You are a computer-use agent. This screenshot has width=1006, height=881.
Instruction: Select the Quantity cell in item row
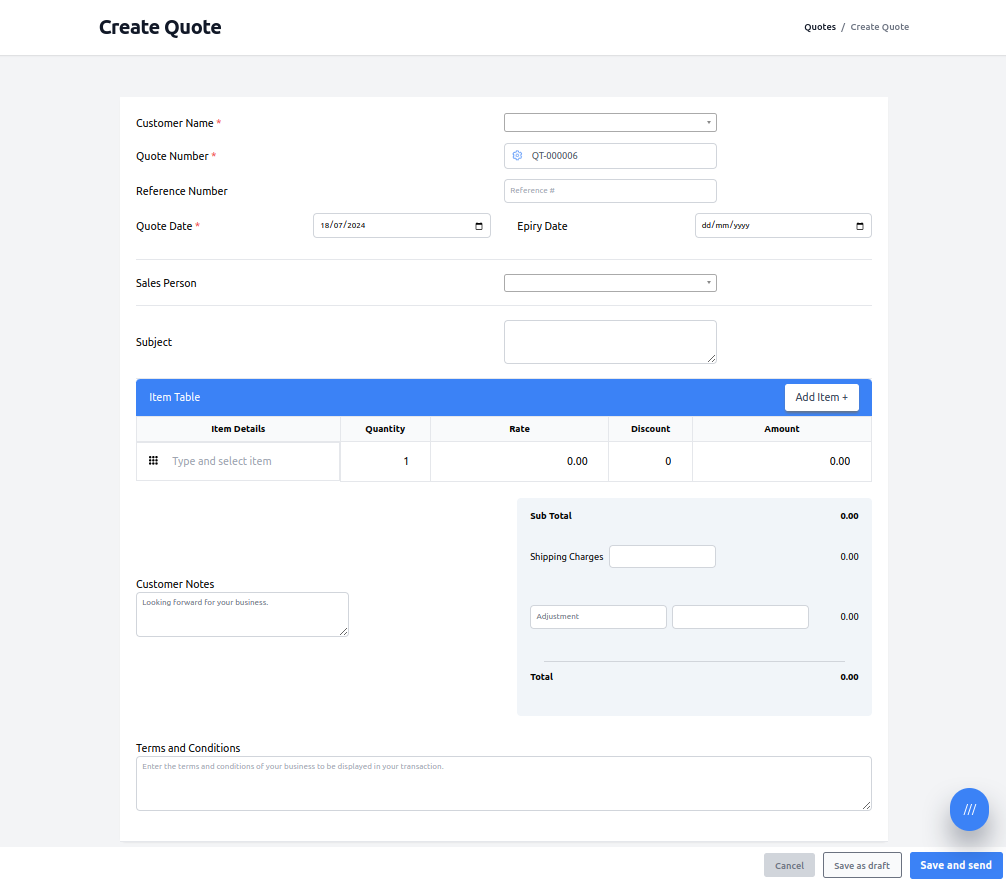[x=385, y=461]
